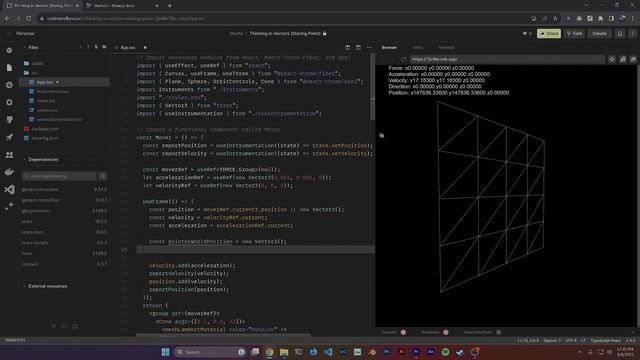Switch to the Terminal tab

coord(446,47)
